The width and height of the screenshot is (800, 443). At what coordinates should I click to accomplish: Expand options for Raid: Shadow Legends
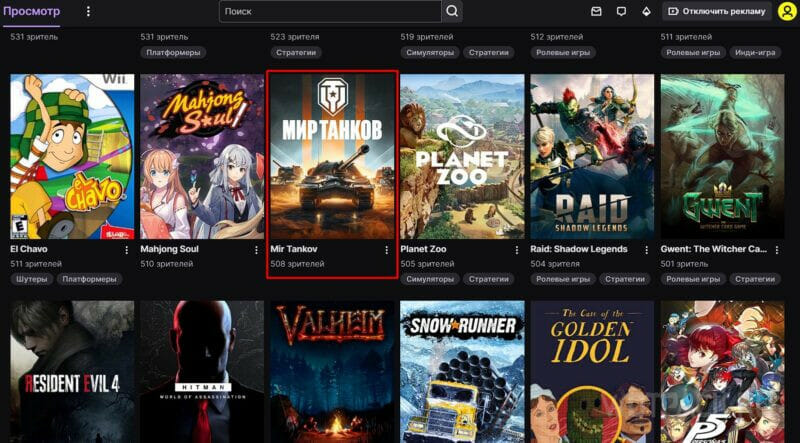click(647, 249)
